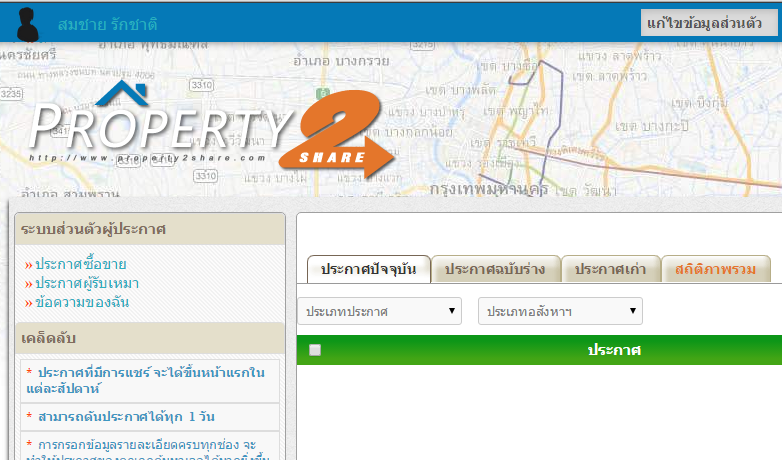Open the ข้อความของฉัน link
Viewport: 782px width, 460px height.
click(82, 302)
